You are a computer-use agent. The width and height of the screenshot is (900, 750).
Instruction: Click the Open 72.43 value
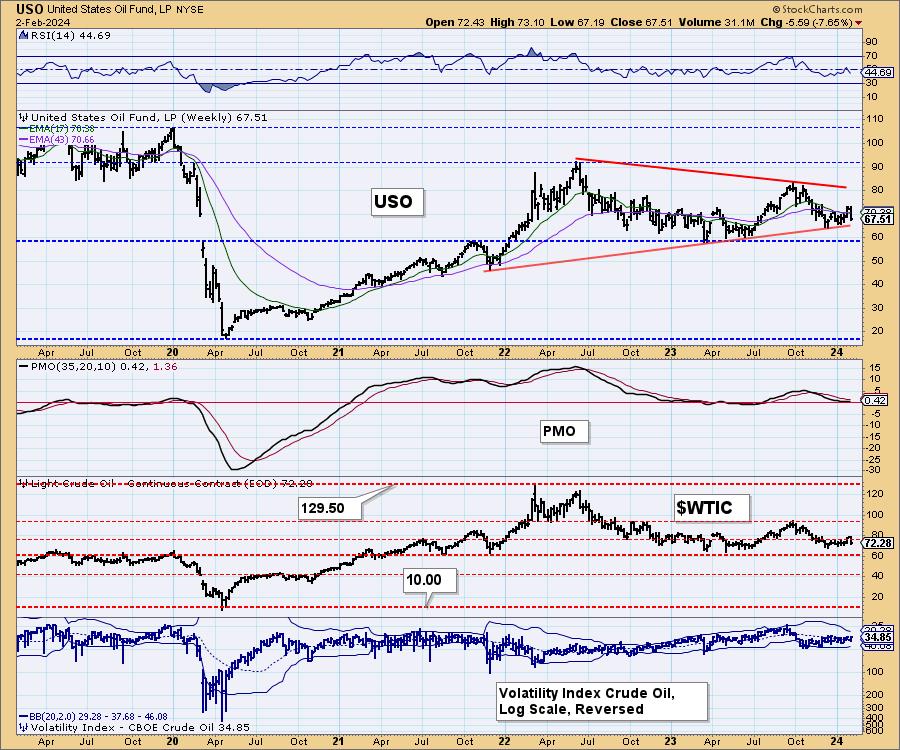[455, 22]
